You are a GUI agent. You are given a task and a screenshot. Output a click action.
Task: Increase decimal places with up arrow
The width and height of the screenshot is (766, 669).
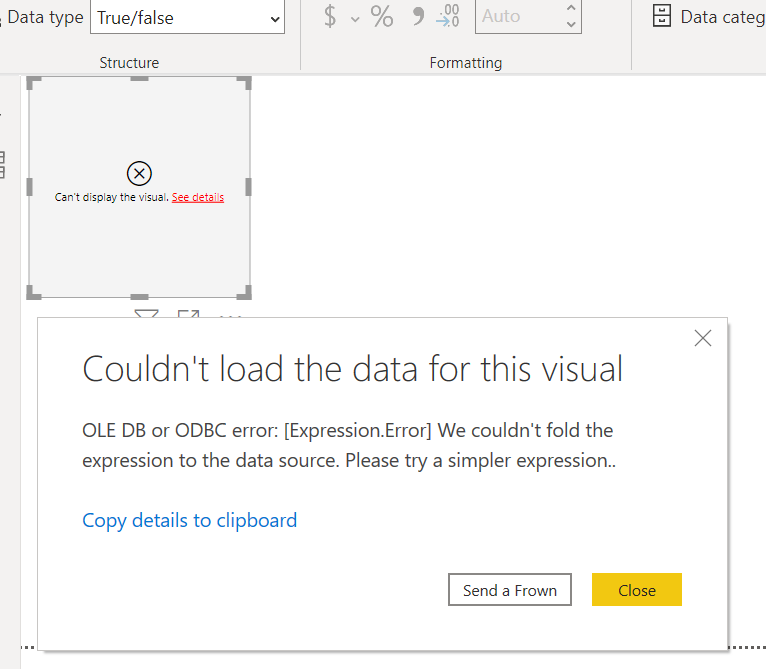pyautogui.click(x=571, y=8)
